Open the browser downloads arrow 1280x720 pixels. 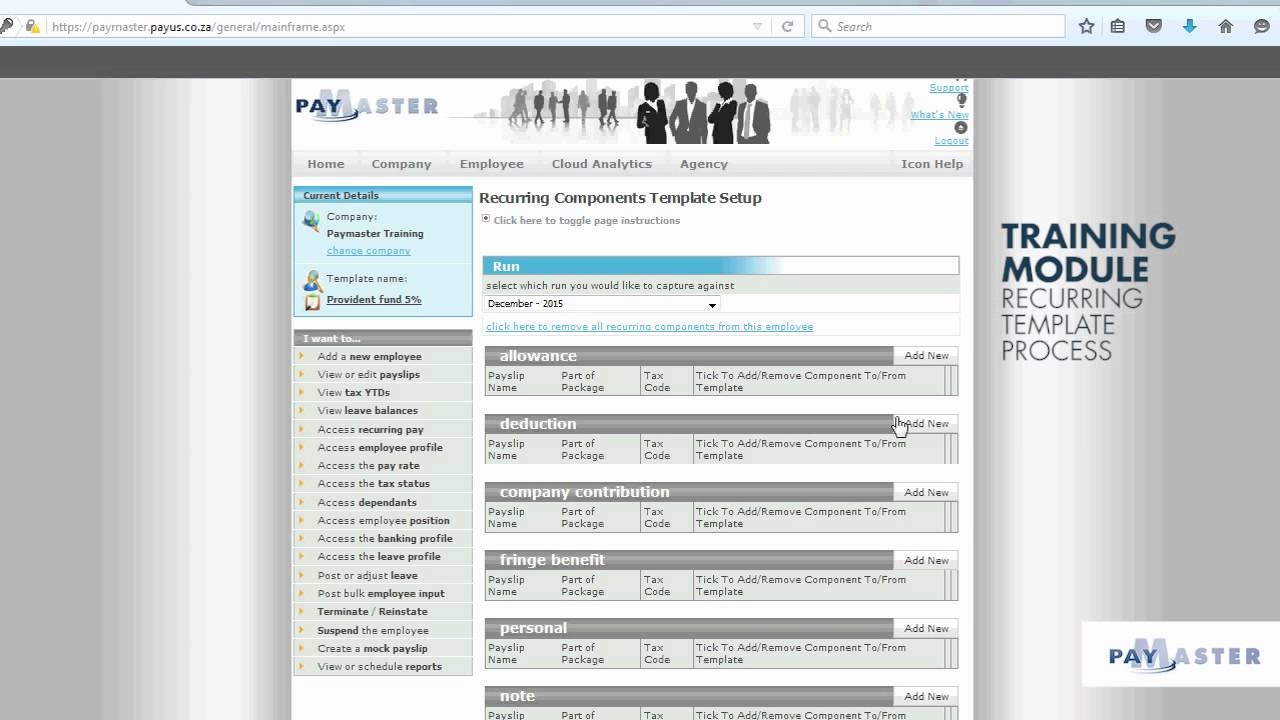pos(1189,27)
